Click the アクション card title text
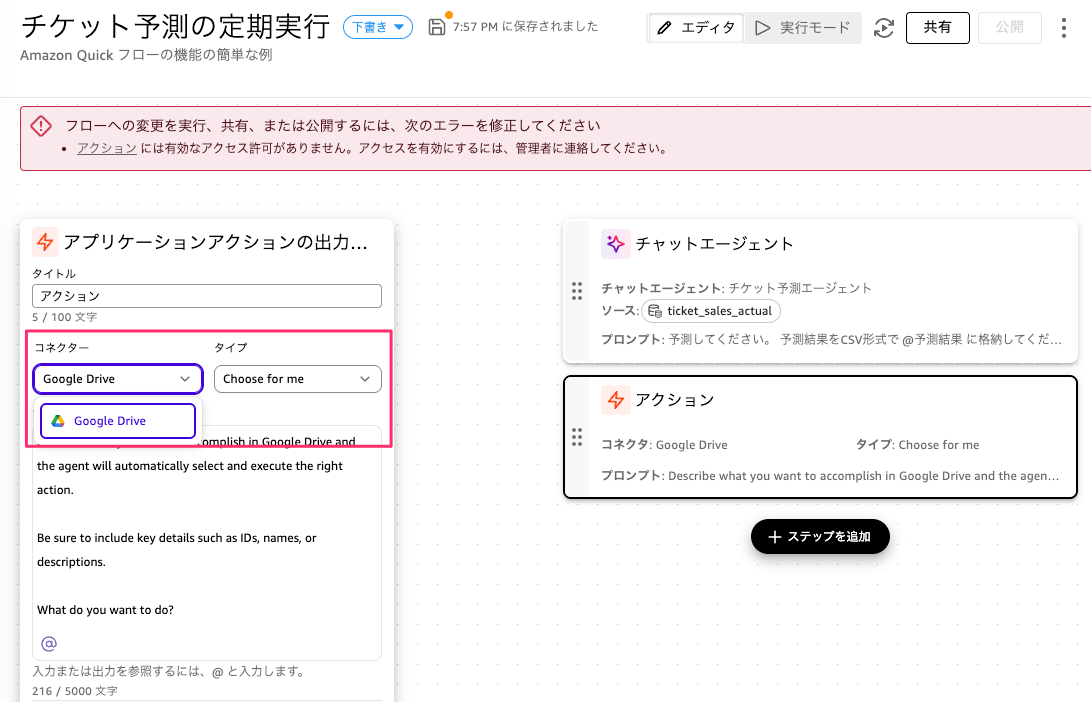The height and width of the screenshot is (702, 1091). click(675, 400)
